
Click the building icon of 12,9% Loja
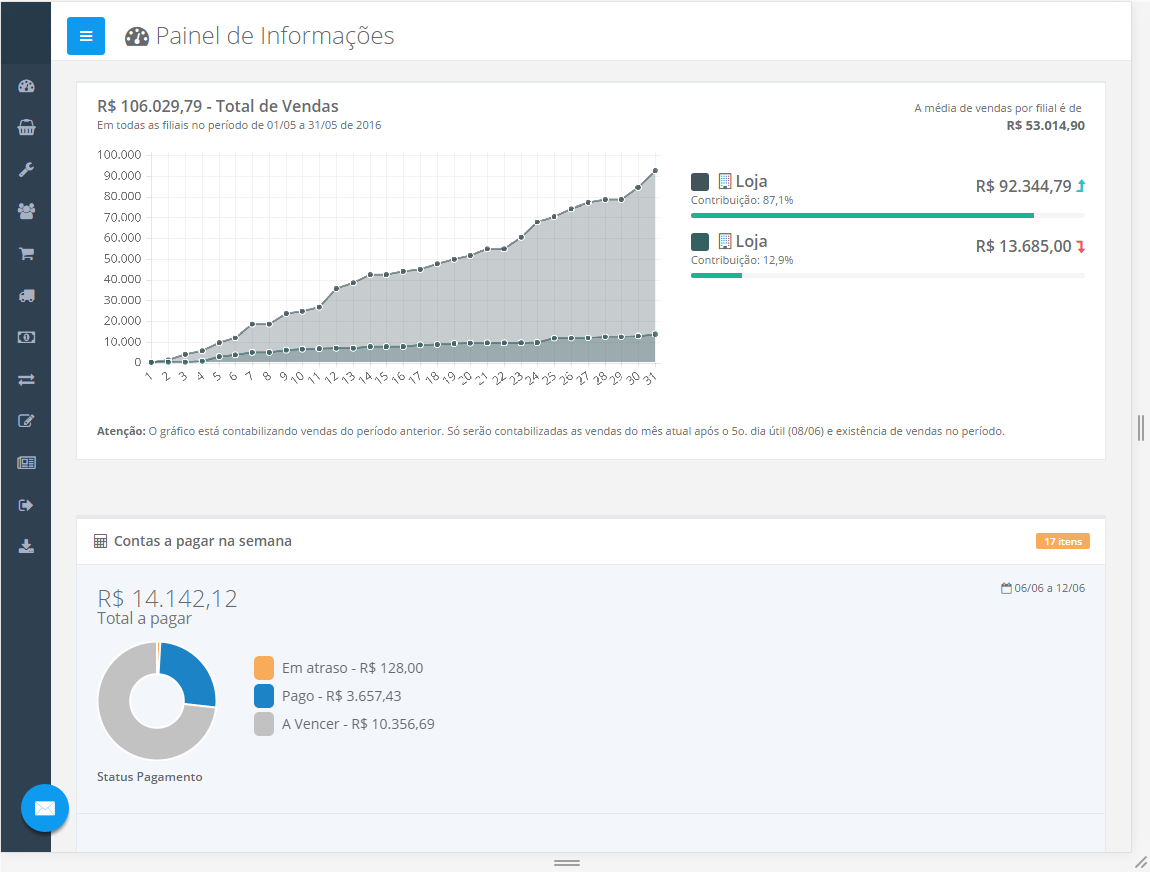[725, 241]
